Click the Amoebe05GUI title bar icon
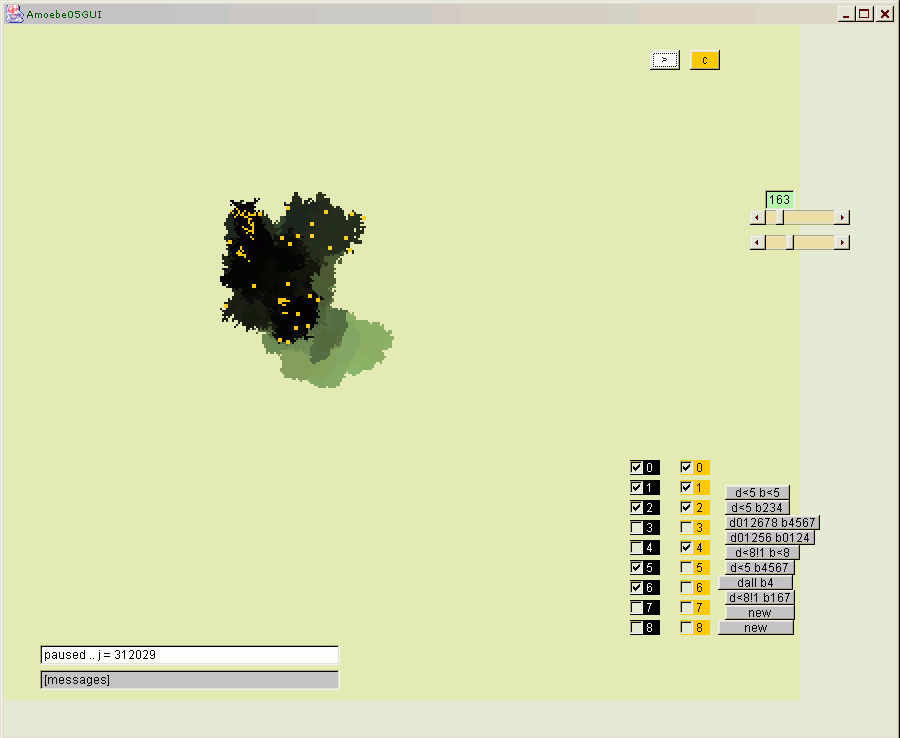Screen dimensions: 900x738 pyautogui.click(x=14, y=14)
